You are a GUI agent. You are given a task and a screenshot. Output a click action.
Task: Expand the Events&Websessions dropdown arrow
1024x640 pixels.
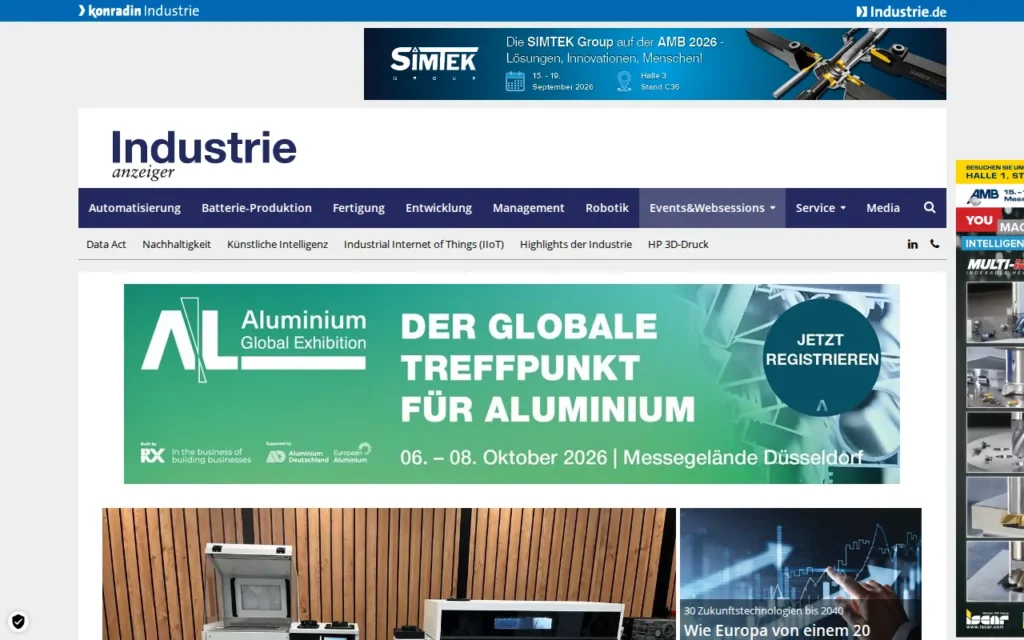[x=773, y=208]
